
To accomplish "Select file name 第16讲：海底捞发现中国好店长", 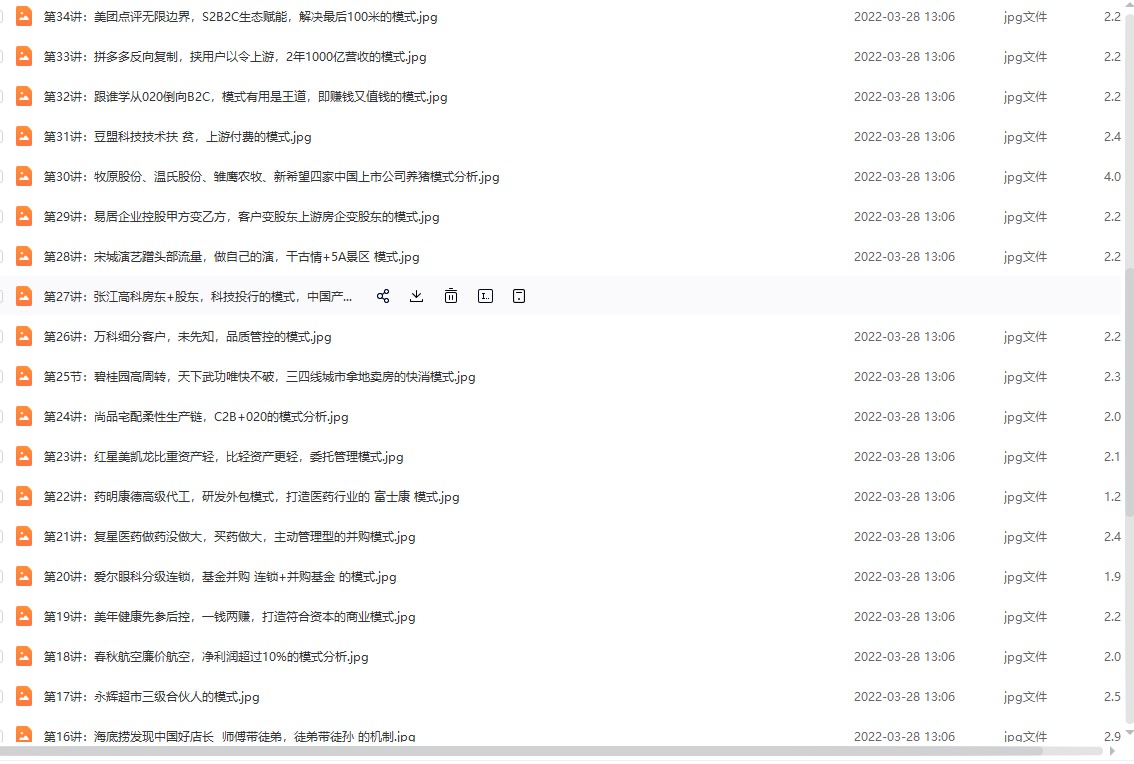I will (x=229, y=737).
